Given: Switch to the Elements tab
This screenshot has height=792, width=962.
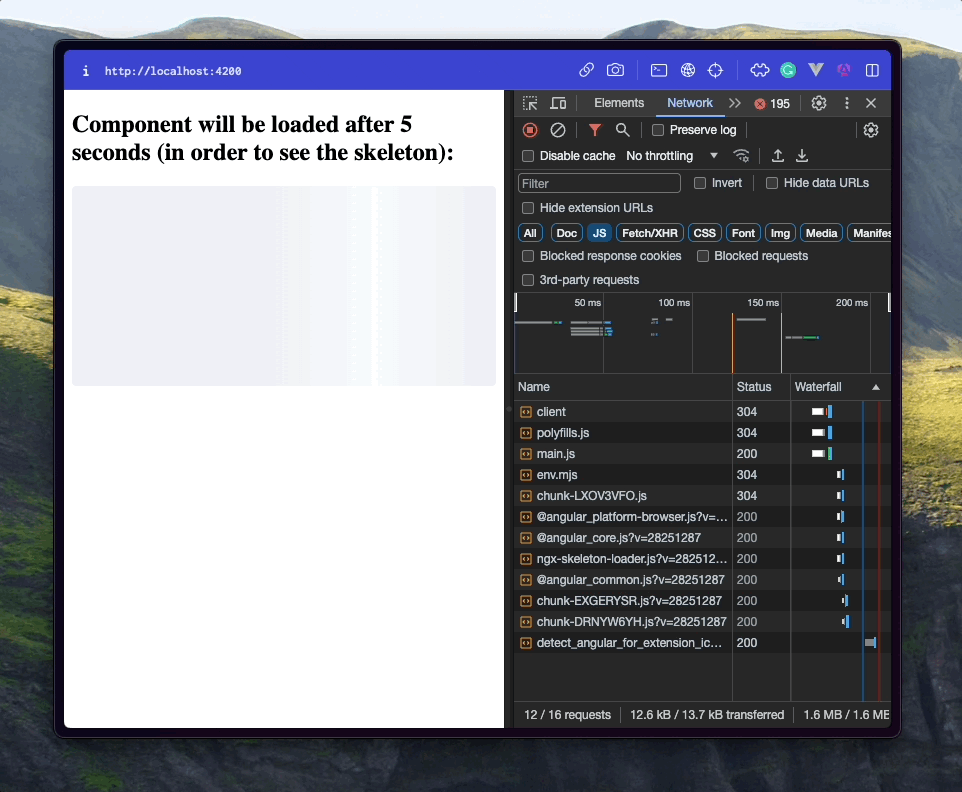Looking at the screenshot, I should point(618,103).
